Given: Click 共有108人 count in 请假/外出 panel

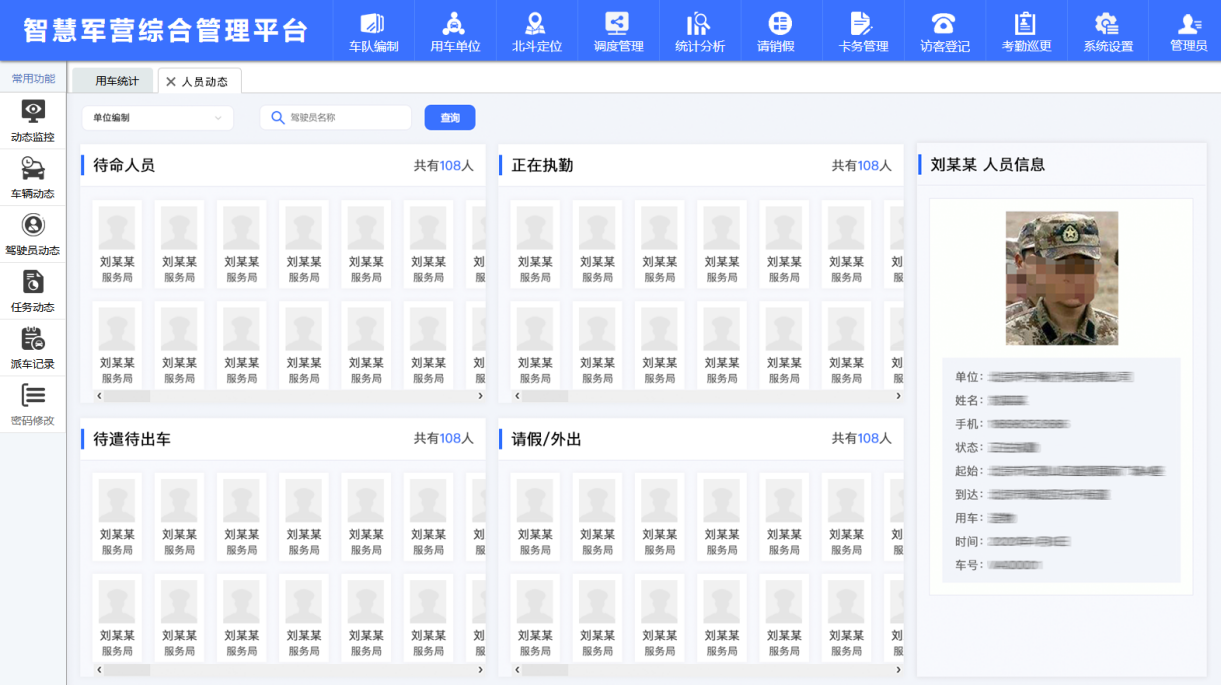Looking at the screenshot, I should (862, 439).
